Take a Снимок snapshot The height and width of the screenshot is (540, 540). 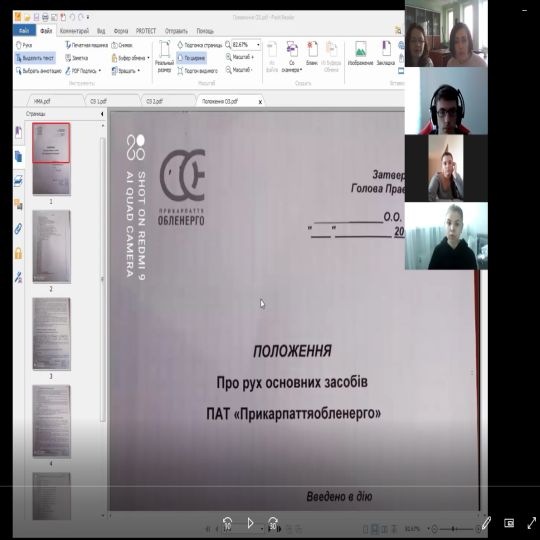(x=122, y=45)
